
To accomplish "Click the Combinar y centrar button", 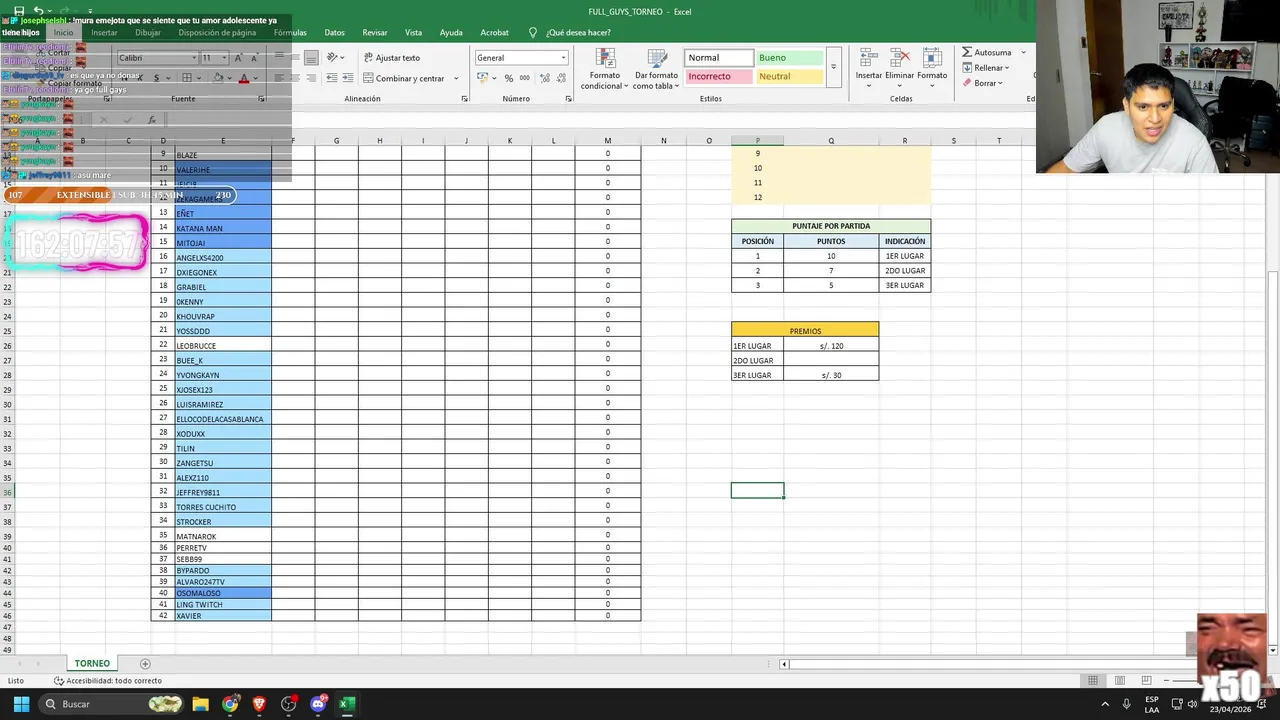I will 403,78.
